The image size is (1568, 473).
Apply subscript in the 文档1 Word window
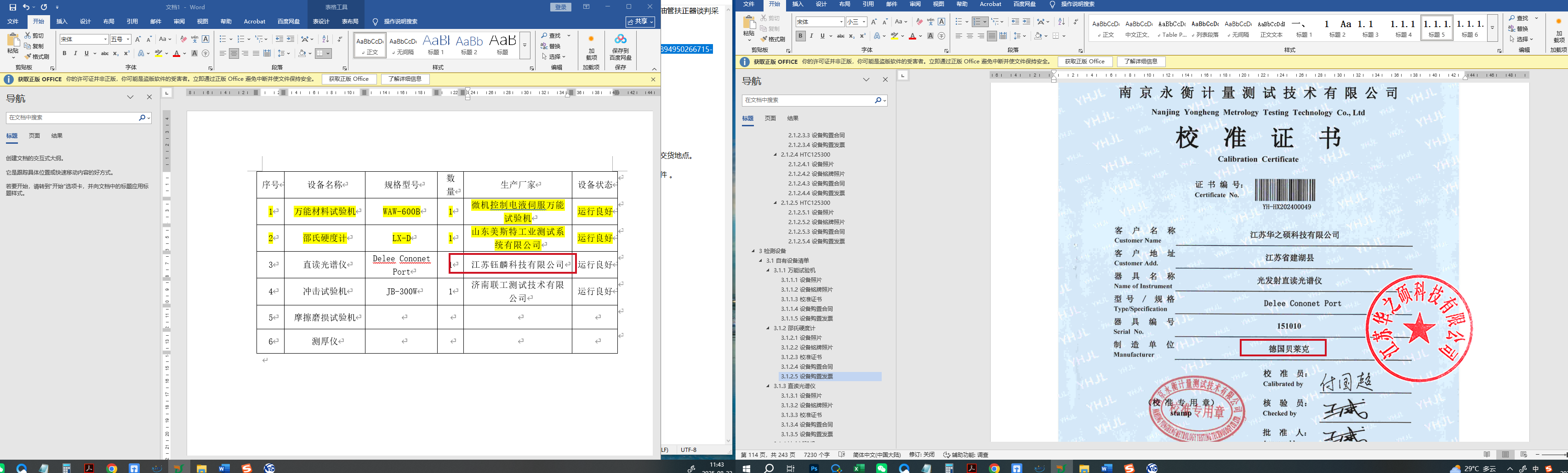(116, 54)
